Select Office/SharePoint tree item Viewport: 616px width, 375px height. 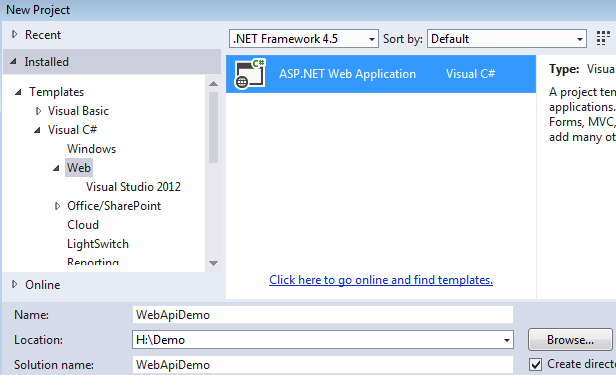(x=114, y=206)
